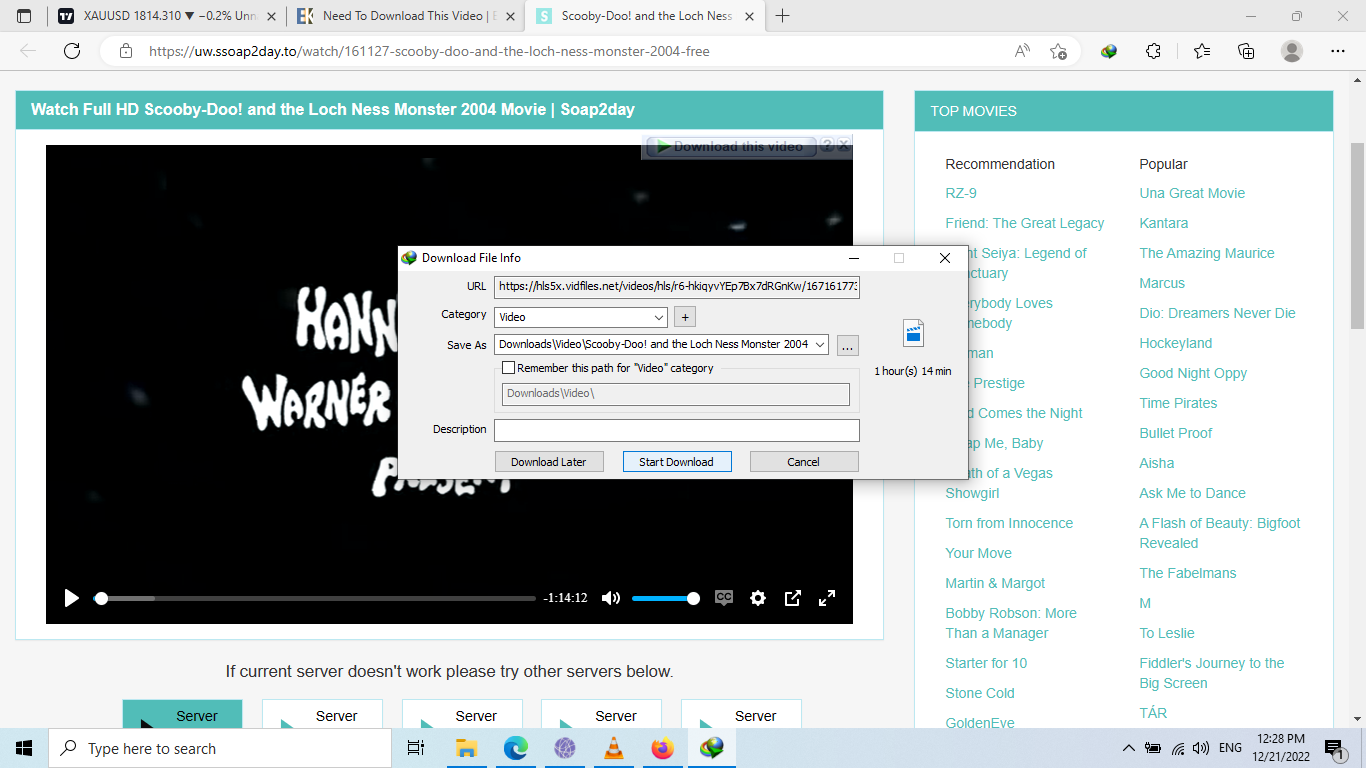The image size is (1366, 768).
Task: Click the page vertical scrollbar
Action: point(1357,236)
